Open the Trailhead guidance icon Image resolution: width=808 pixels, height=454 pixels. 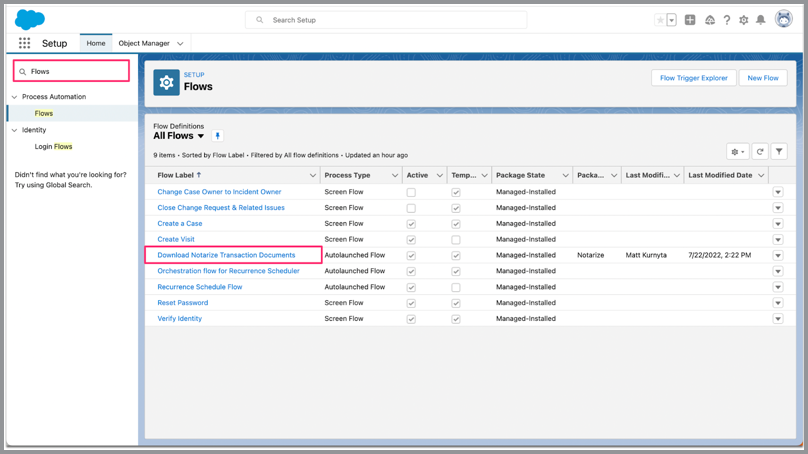(709, 20)
